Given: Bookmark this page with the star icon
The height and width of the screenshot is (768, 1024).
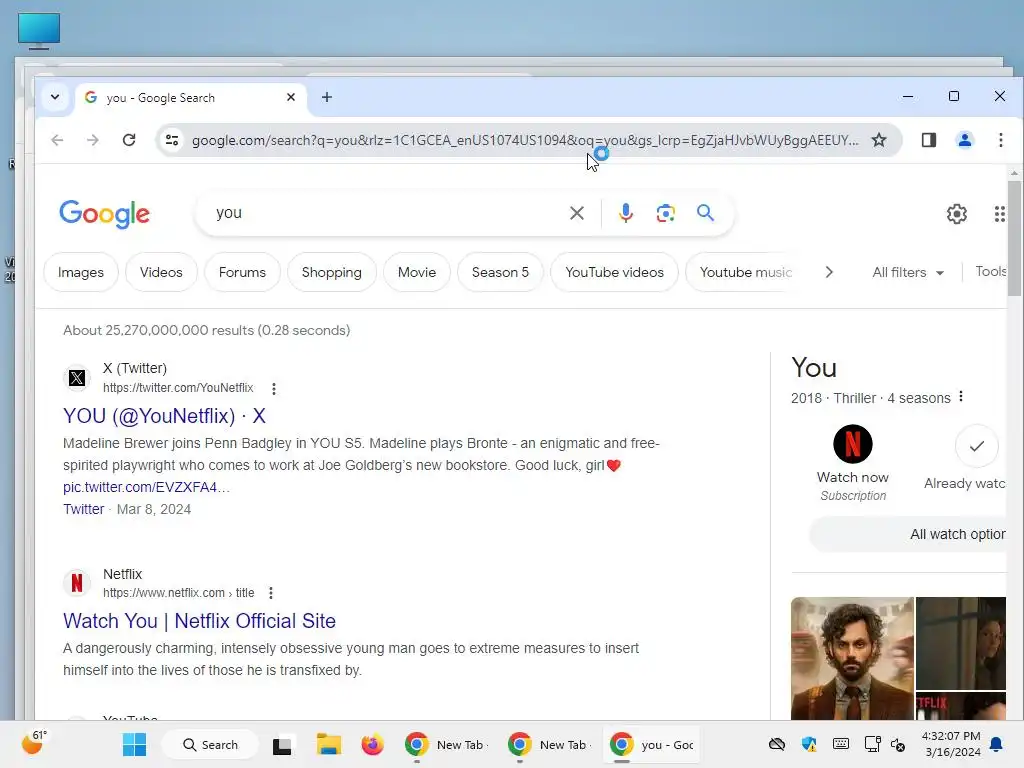Looking at the screenshot, I should pos(879,140).
